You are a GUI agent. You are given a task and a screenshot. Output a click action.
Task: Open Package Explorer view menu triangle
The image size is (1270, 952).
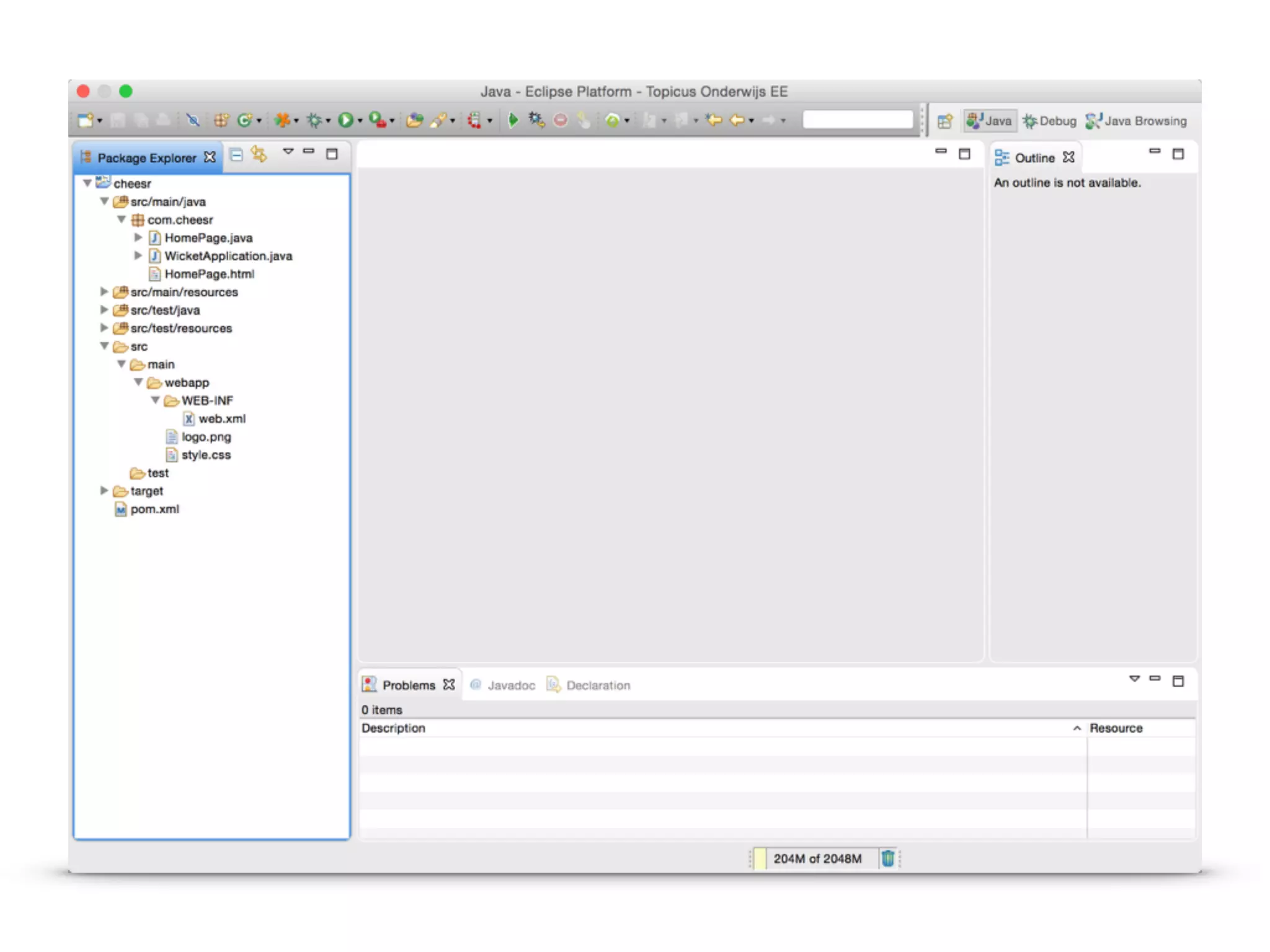tap(288, 152)
